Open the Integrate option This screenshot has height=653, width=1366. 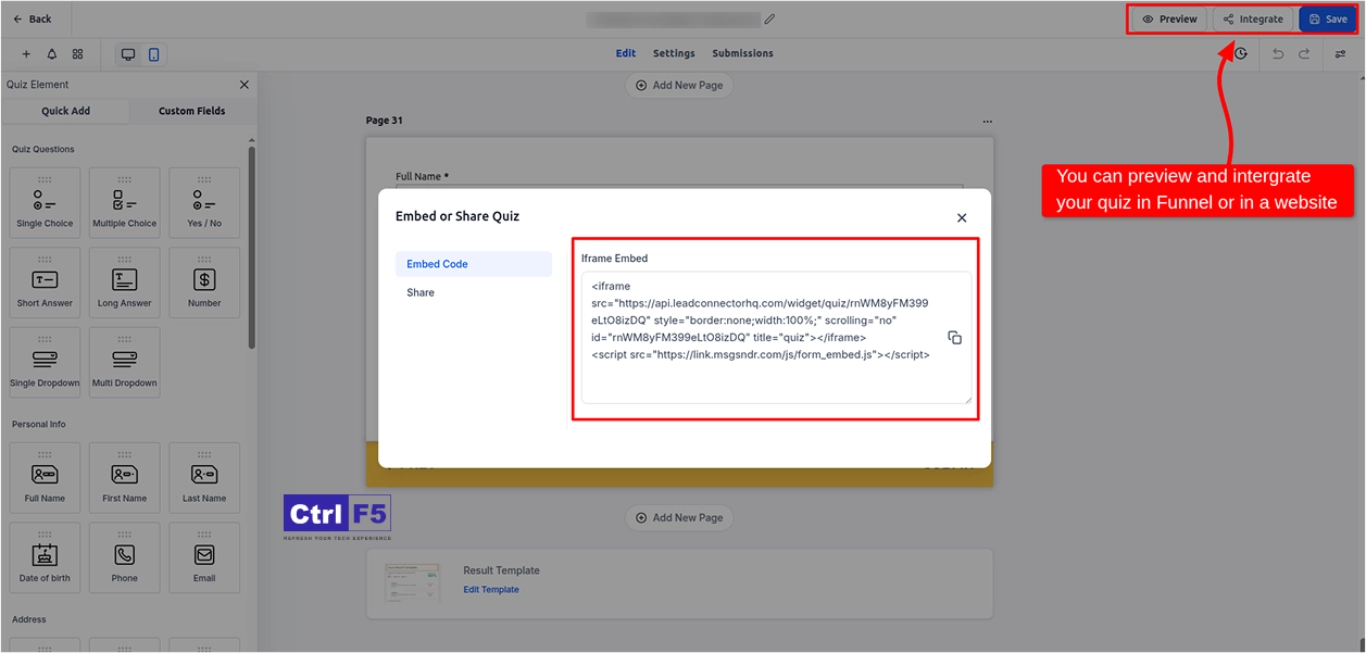pyautogui.click(x=1253, y=19)
